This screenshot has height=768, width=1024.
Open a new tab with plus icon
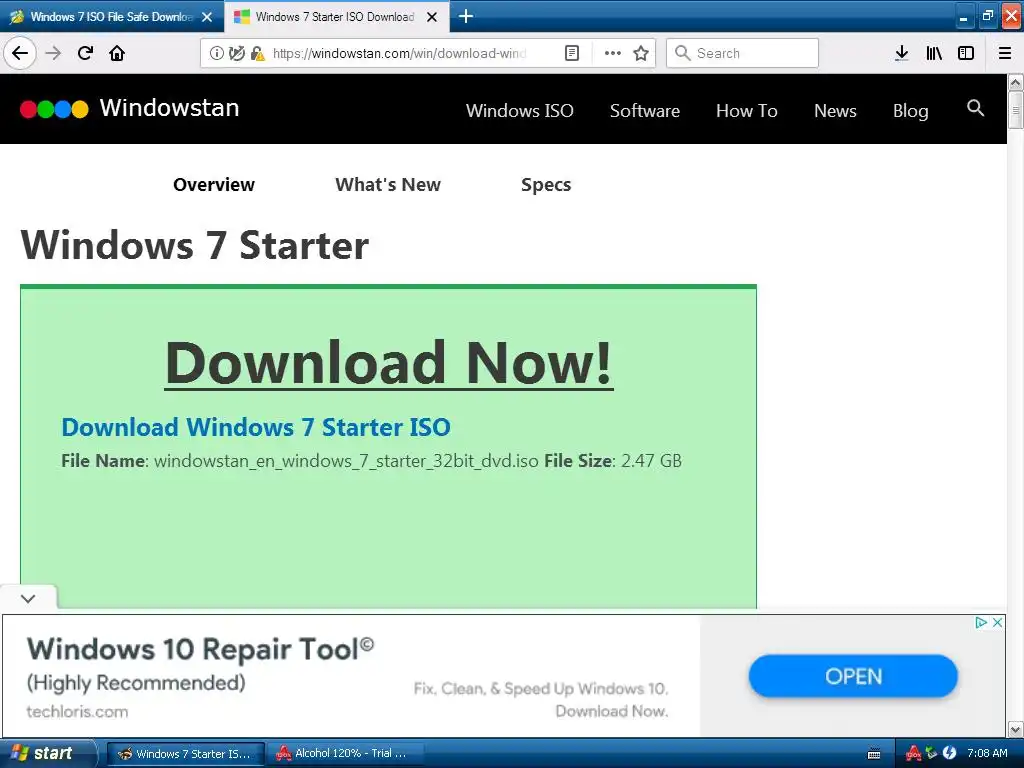click(x=466, y=16)
